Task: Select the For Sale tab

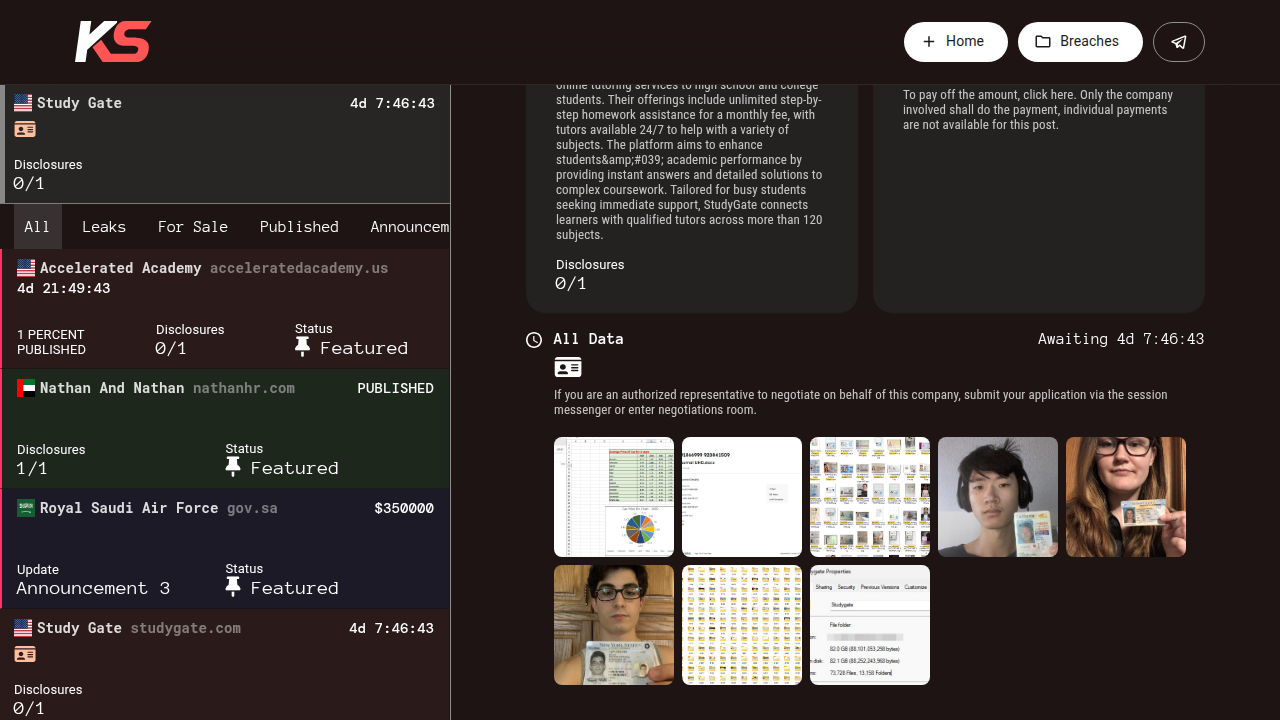Action: (193, 227)
